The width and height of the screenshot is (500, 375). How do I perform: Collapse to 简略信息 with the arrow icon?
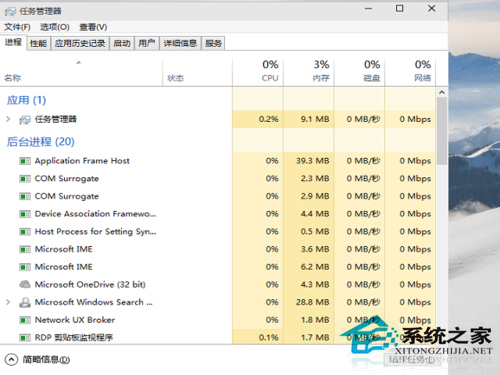[x=11, y=359]
